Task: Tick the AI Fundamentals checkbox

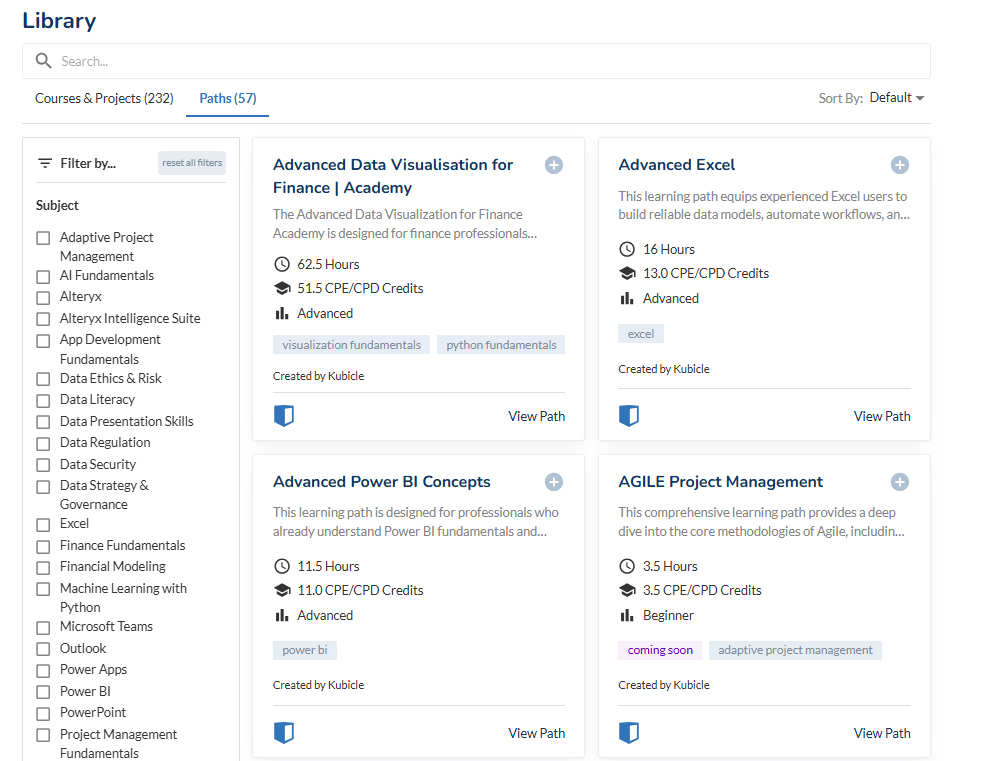Action: pos(43,276)
